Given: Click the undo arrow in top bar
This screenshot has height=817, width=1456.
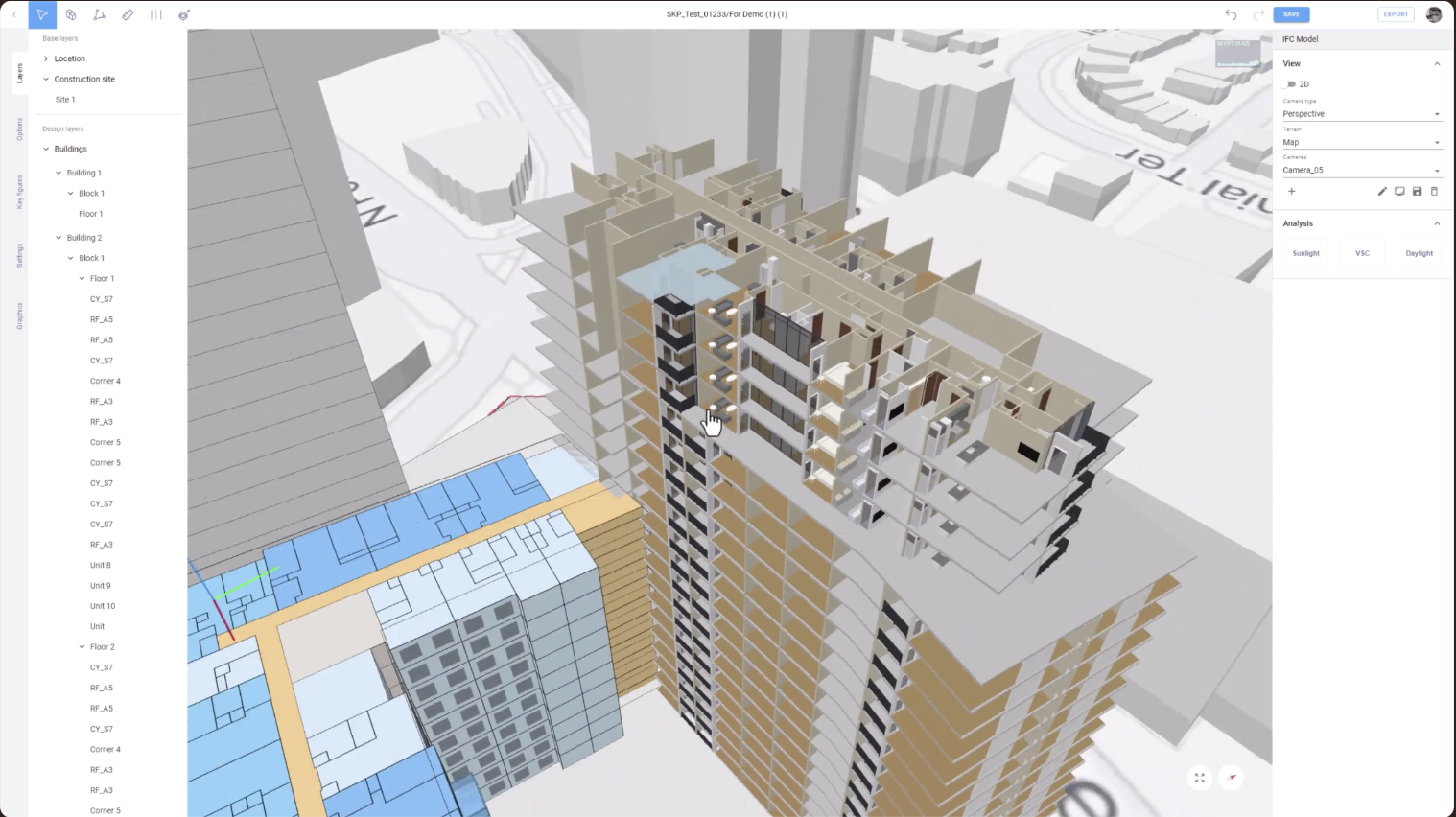Looking at the screenshot, I should tap(1231, 14).
